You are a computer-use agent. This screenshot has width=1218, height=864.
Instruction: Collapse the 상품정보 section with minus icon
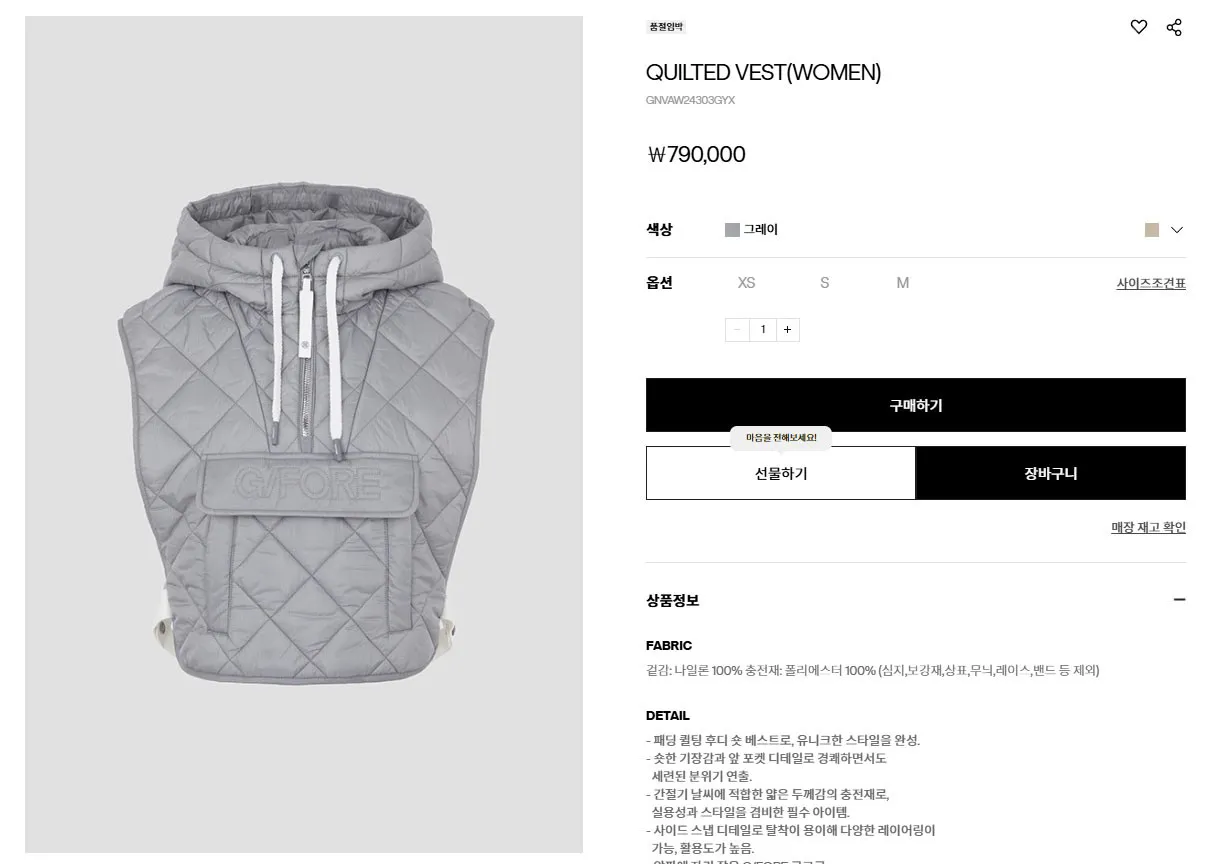point(1179,600)
